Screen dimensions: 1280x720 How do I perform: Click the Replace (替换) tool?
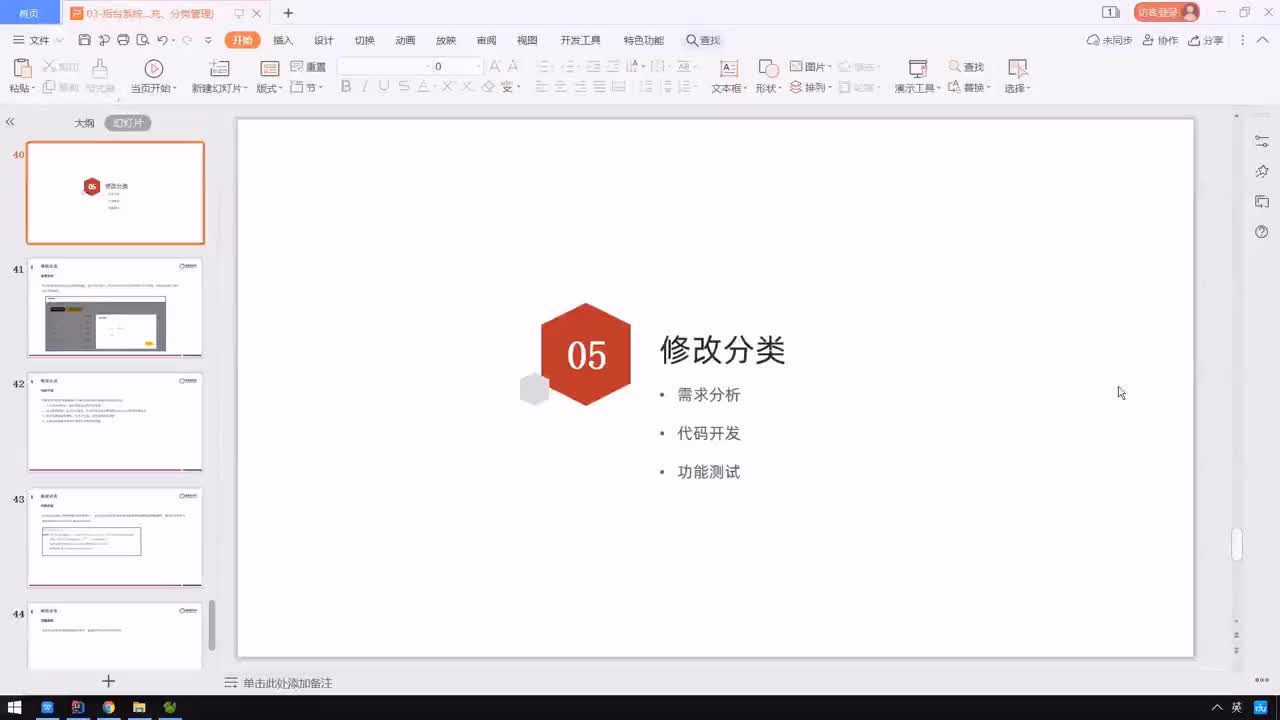pyautogui.click(x=968, y=87)
